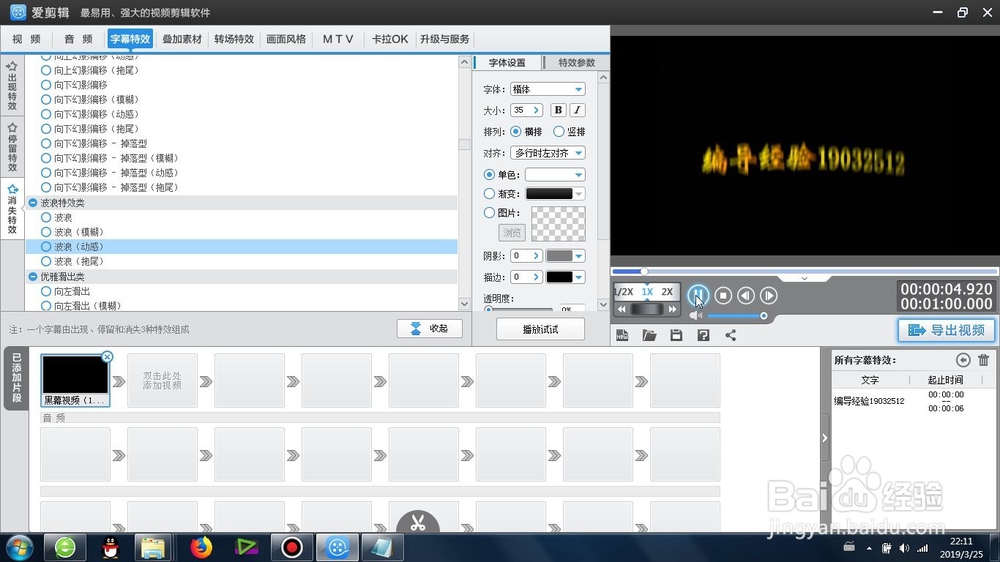Open the 转场特效 tab
Image resolution: width=1000 pixels, height=562 pixels.
(x=234, y=39)
